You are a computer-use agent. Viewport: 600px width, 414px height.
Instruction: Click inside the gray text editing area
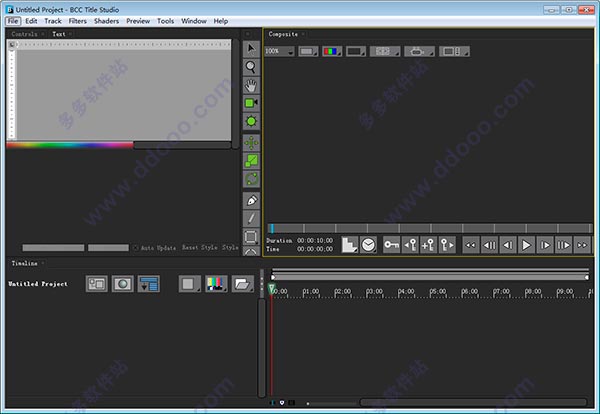(x=124, y=94)
